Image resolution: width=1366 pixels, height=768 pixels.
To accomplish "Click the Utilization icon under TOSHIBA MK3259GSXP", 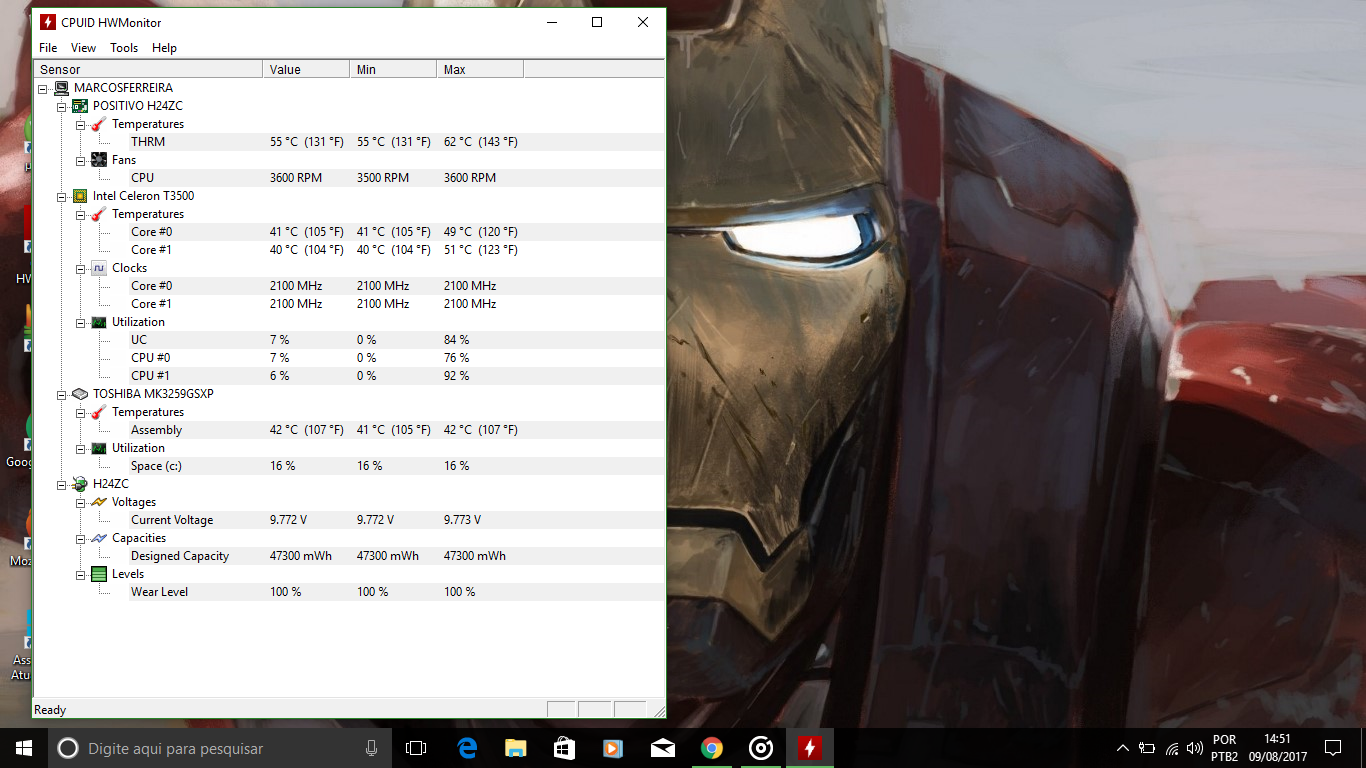I will click(x=98, y=448).
